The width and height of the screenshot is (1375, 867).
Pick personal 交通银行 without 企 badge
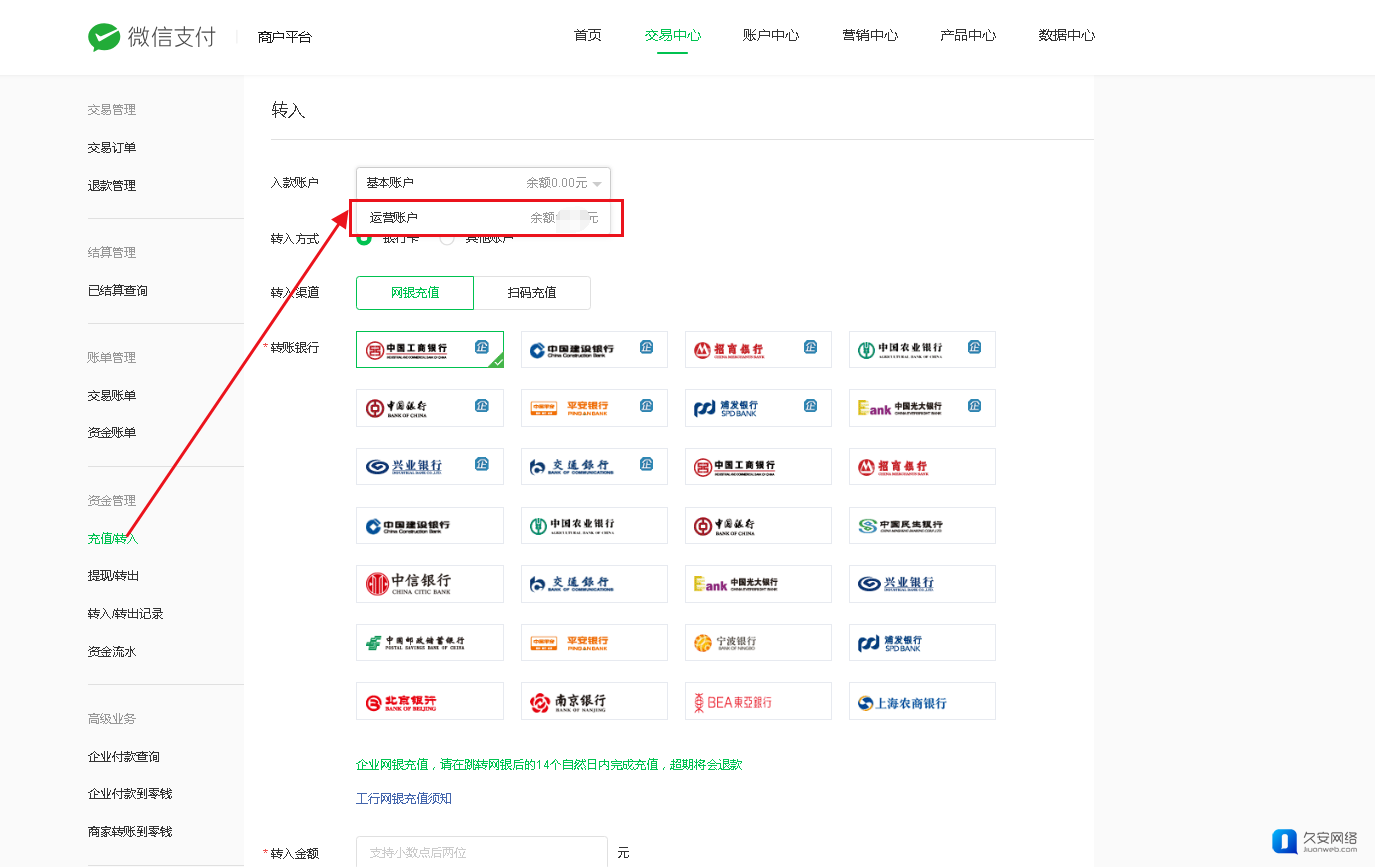tap(594, 584)
